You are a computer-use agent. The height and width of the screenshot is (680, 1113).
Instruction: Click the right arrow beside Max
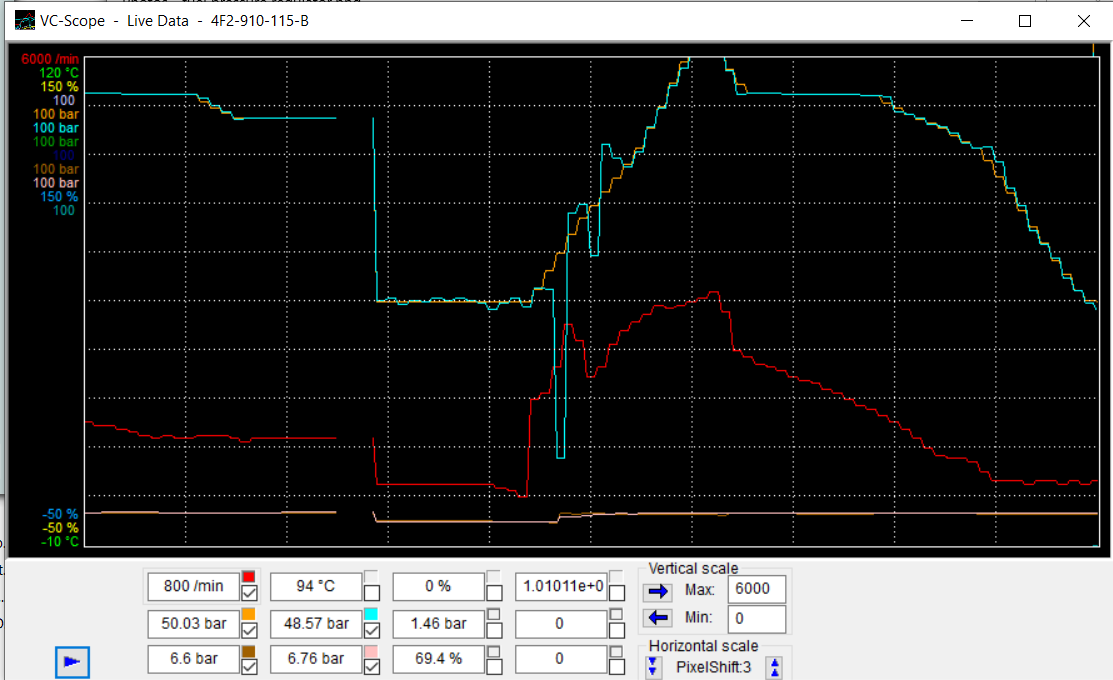[658, 590]
